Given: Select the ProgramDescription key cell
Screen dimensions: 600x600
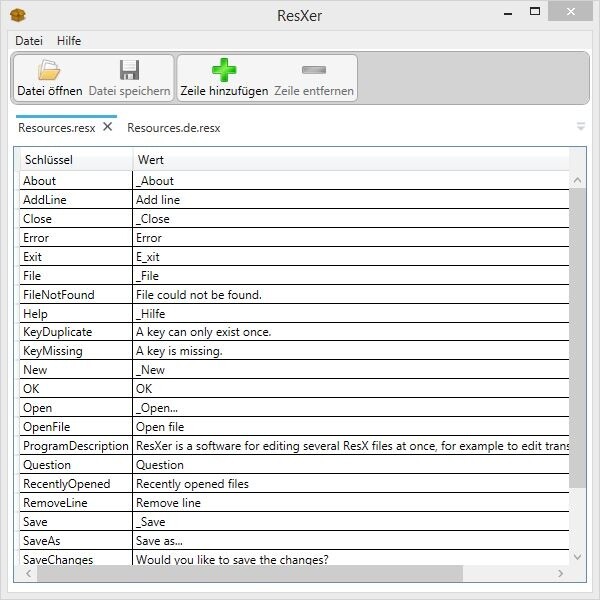Looking at the screenshot, I should coord(76,445).
